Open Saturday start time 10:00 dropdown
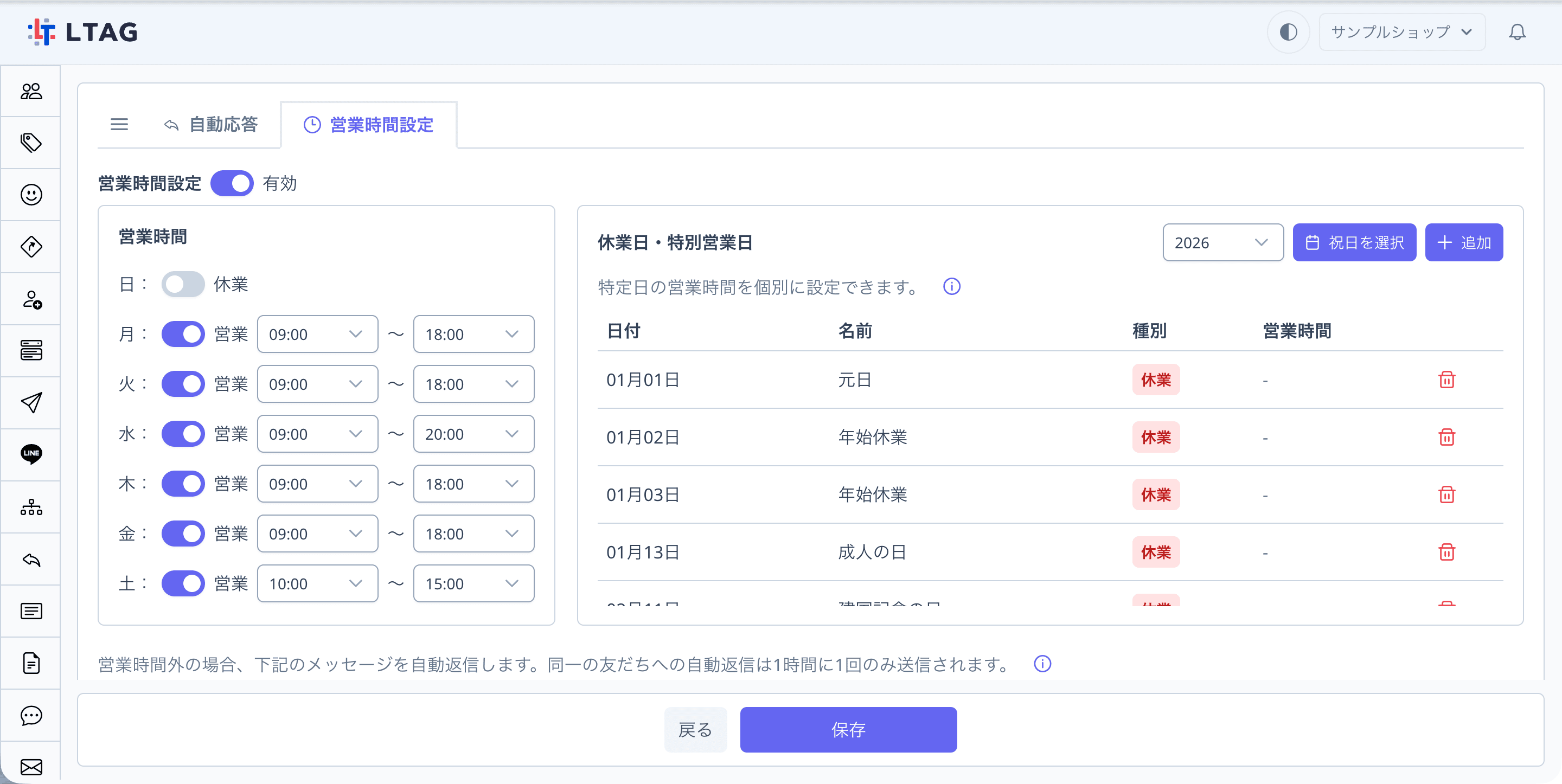This screenshot has width=1562, height=784. (317, 583)
